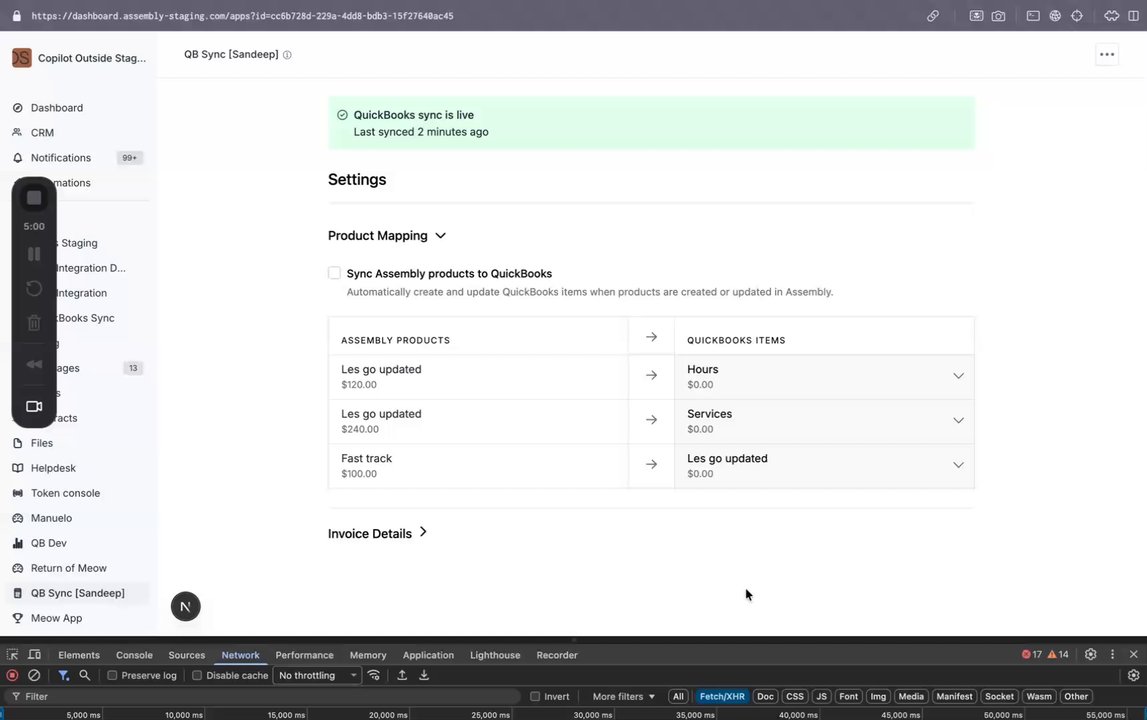This screenshot has width=1147, height=720.
Task: Stop recording network activity
Action: click(13, 676)
